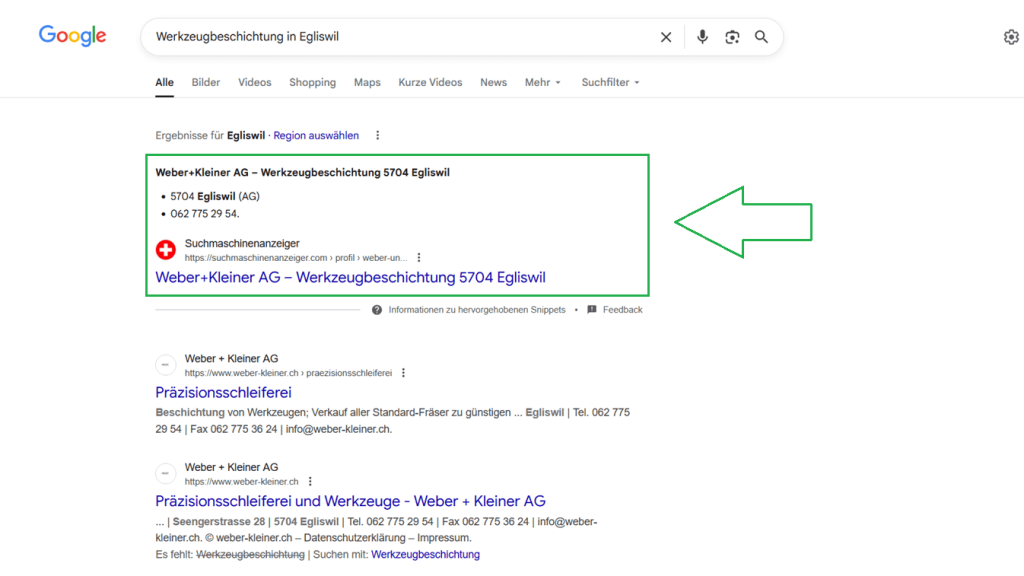Click the Region auswählen link
1024x576 pixels.
pos(316,135)
